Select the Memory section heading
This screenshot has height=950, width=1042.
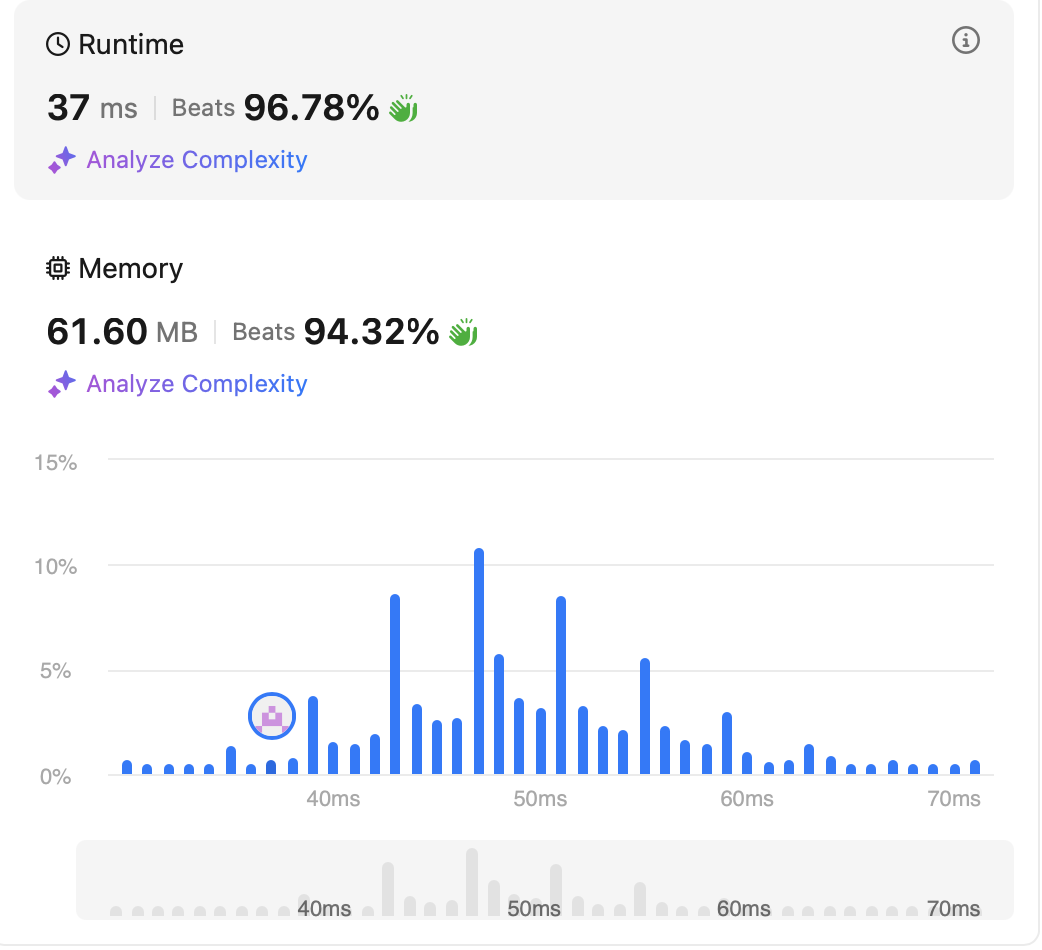[130, 268]
